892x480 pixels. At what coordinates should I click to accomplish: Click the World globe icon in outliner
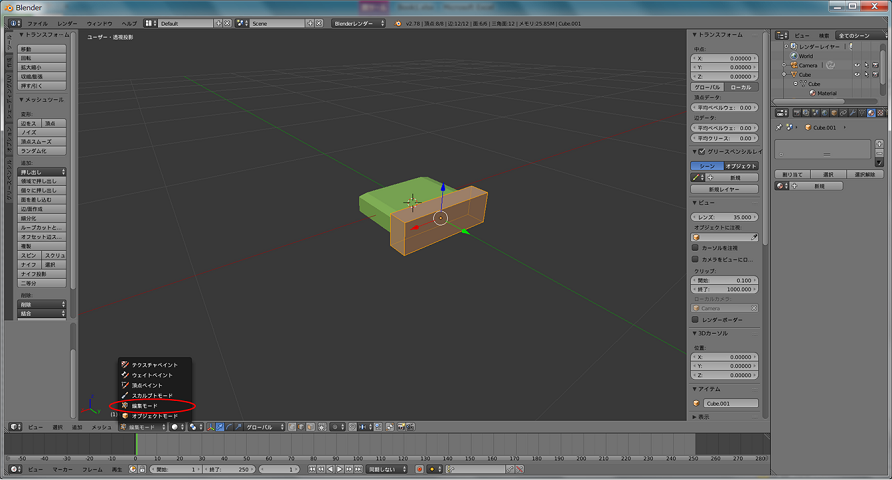tap(794, 56)
